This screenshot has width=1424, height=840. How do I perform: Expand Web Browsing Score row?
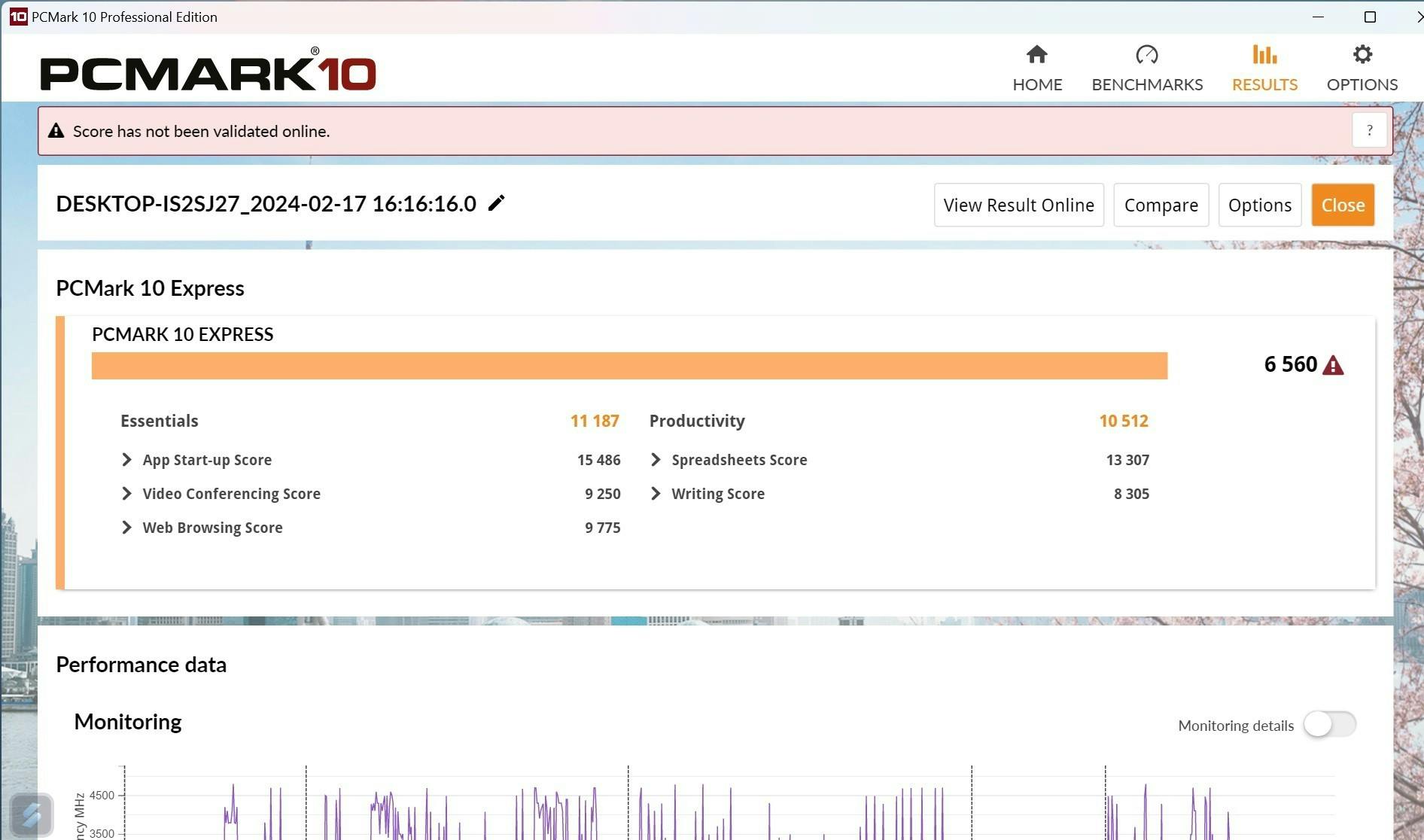click(126, 528)
